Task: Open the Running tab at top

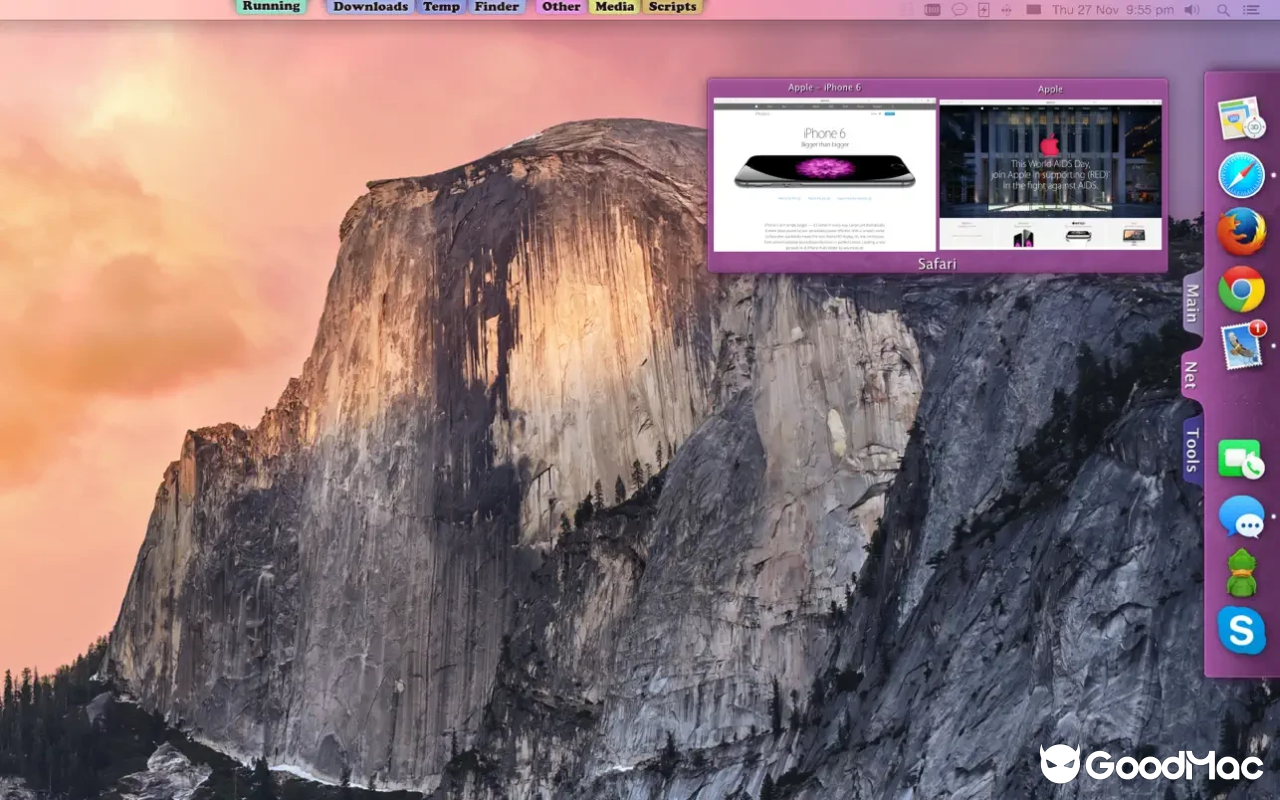Action: (271, 7)
